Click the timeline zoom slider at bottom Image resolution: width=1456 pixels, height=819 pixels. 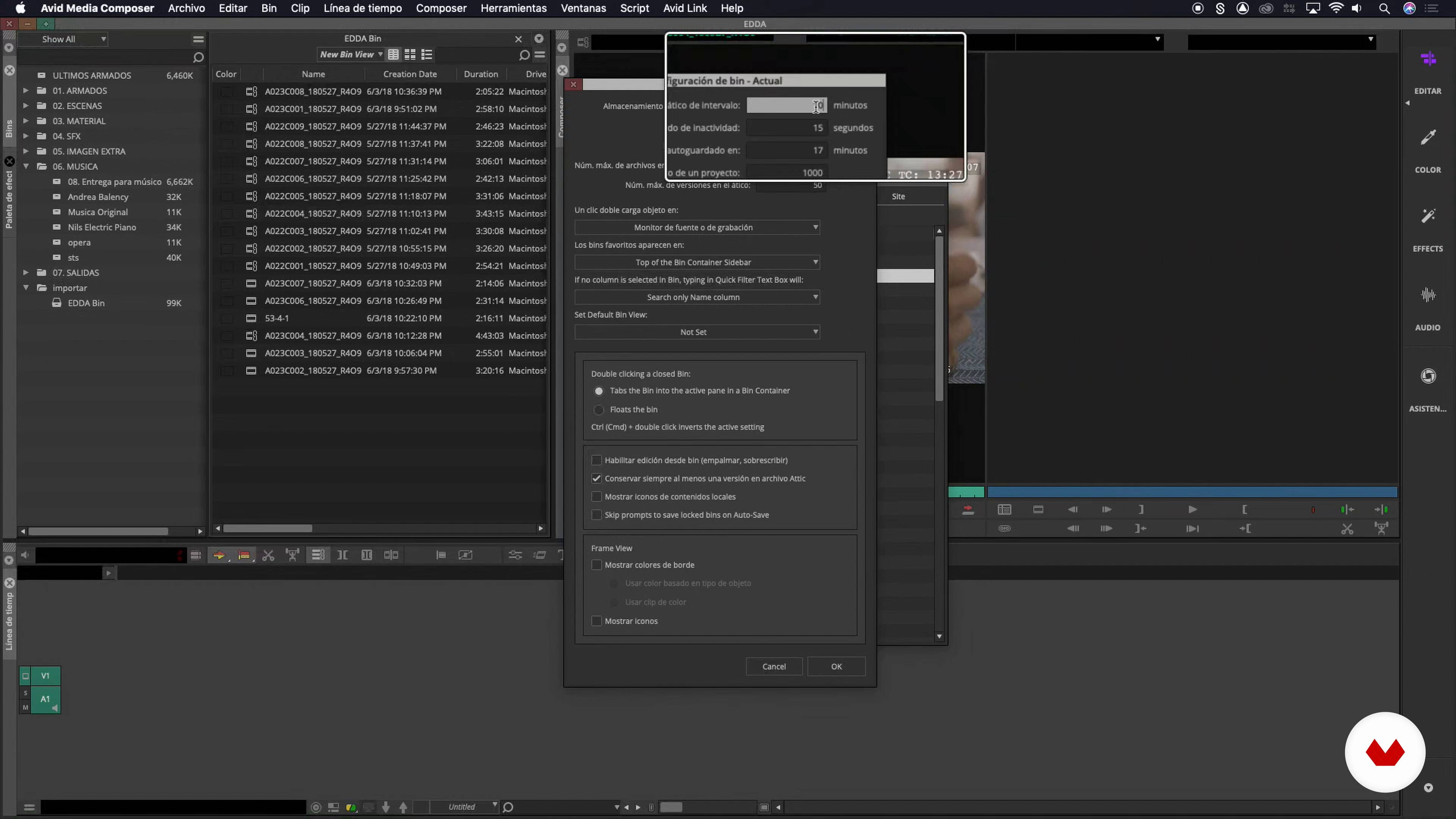[671, 807]
